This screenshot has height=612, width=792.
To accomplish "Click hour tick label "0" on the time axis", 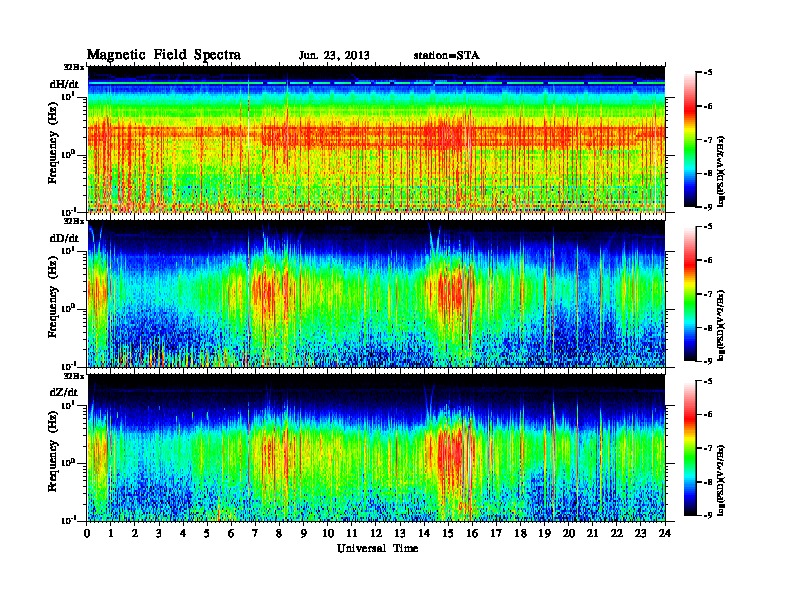I will click(x=87, y=533).
